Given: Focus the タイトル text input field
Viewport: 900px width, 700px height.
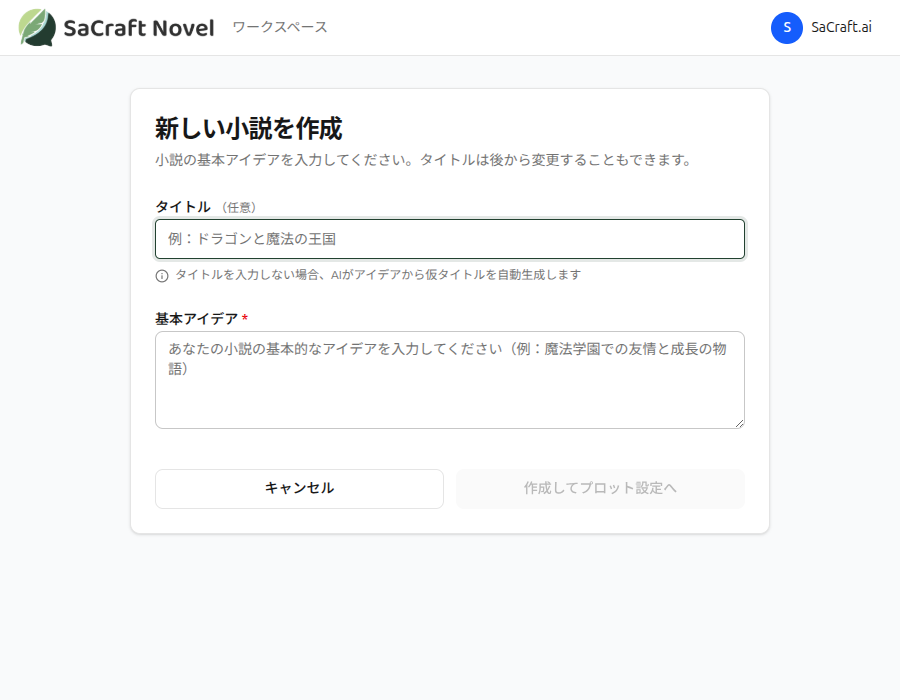Looking at the screenshot, I should click(x=449, y=239).
